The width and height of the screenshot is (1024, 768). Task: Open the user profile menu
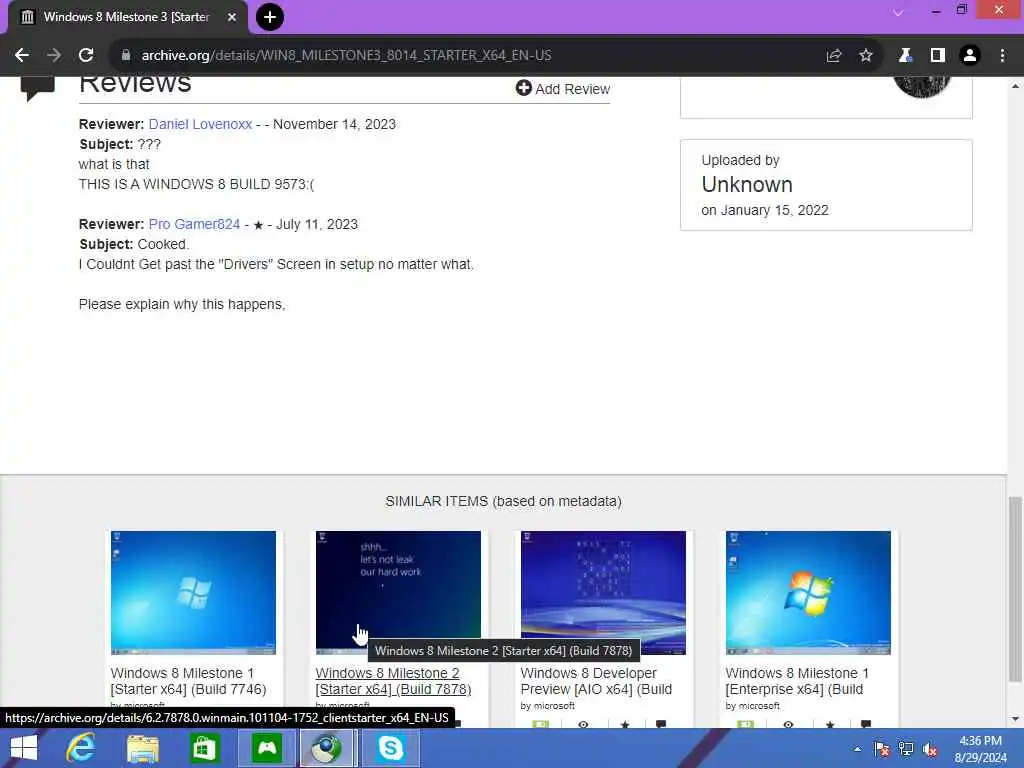tap(970, 56)
